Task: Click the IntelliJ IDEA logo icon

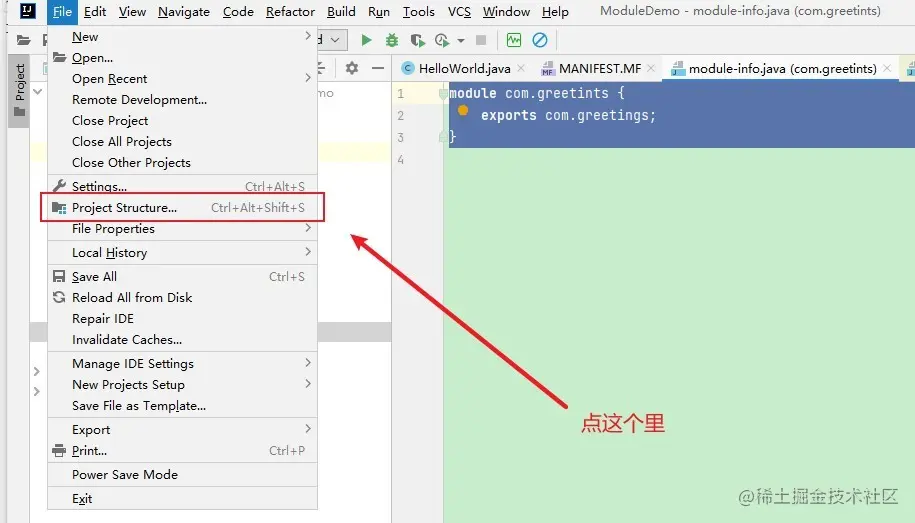Action: (x=27, y=11)
